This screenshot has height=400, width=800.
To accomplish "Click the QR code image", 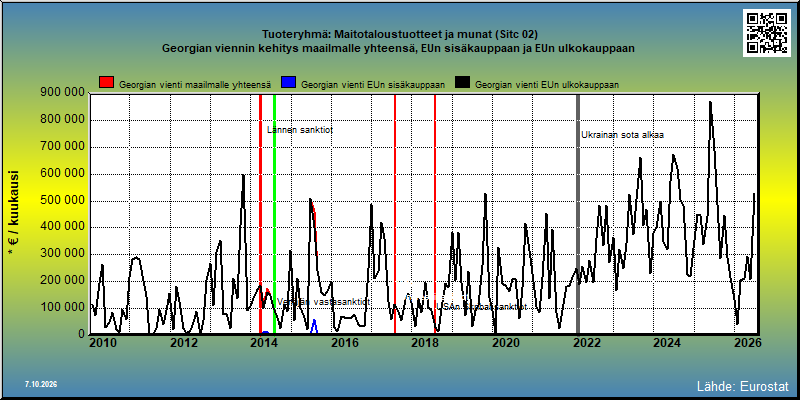I will tap(766, 33).
